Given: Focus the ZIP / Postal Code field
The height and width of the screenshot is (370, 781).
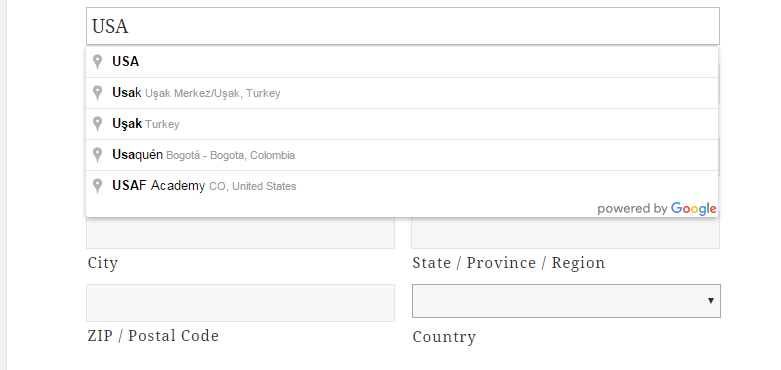Looking at the screenshot, I should click(240, 303).
